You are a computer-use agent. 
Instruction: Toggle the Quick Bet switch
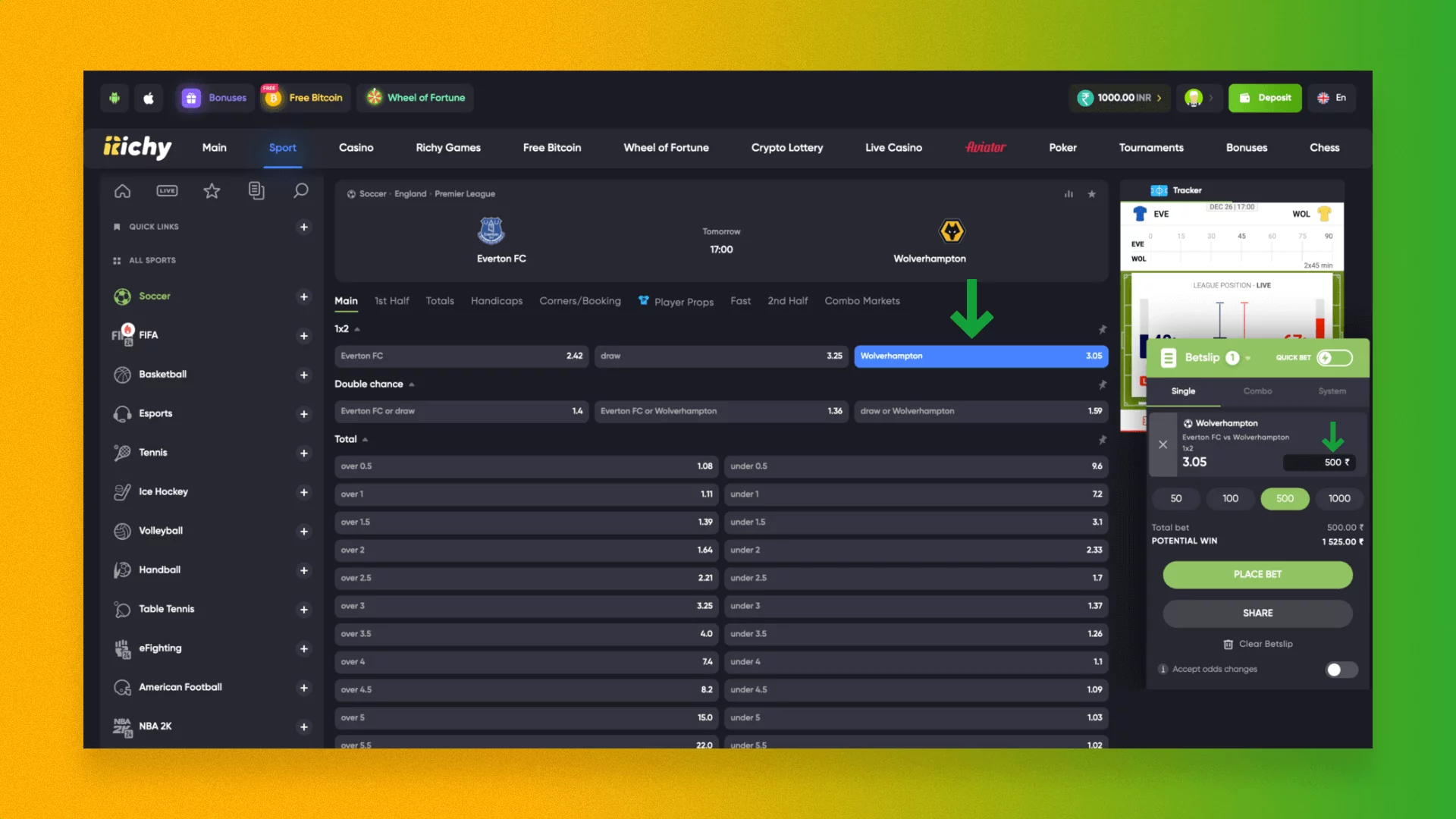(1335, 358)
